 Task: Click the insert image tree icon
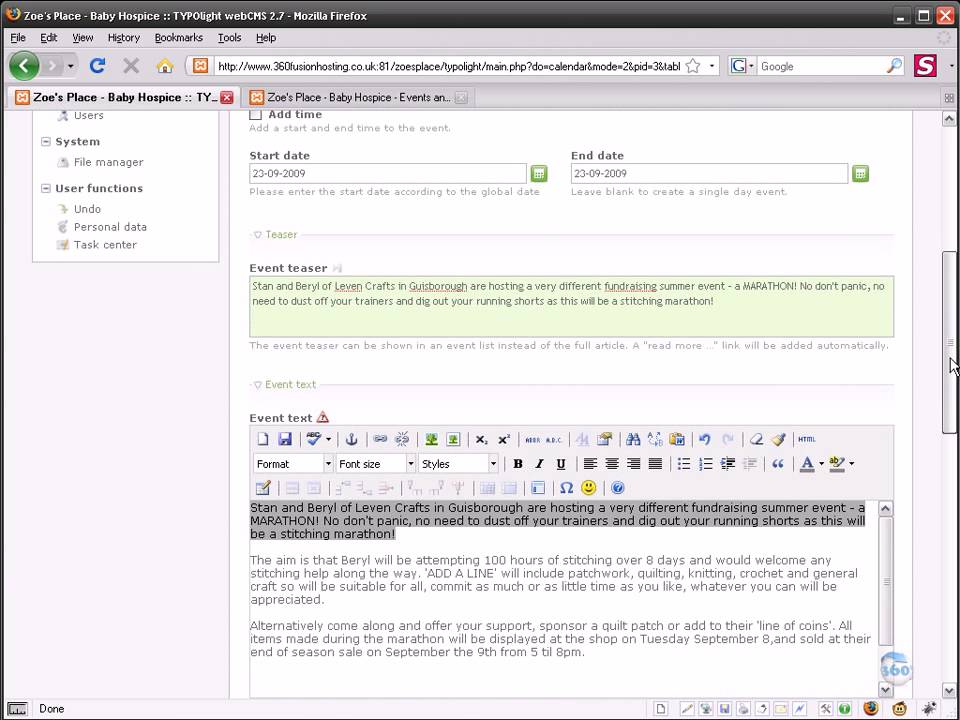[x=431, y=439]
